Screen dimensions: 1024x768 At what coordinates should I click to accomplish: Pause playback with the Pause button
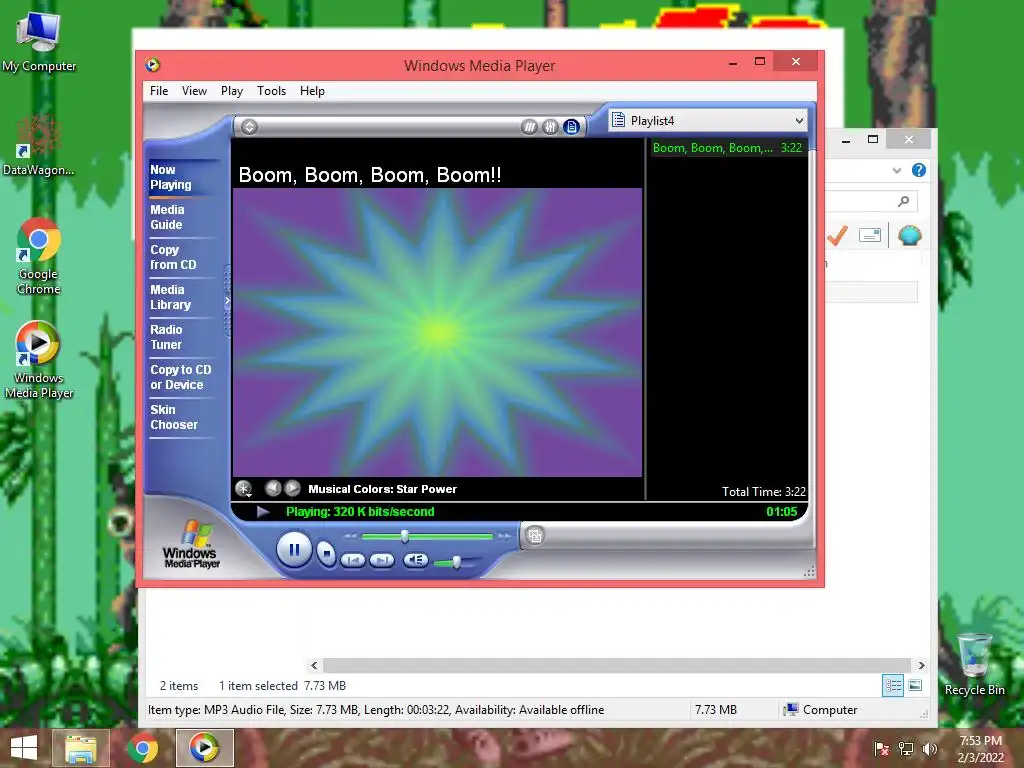[x=293, y=550]
